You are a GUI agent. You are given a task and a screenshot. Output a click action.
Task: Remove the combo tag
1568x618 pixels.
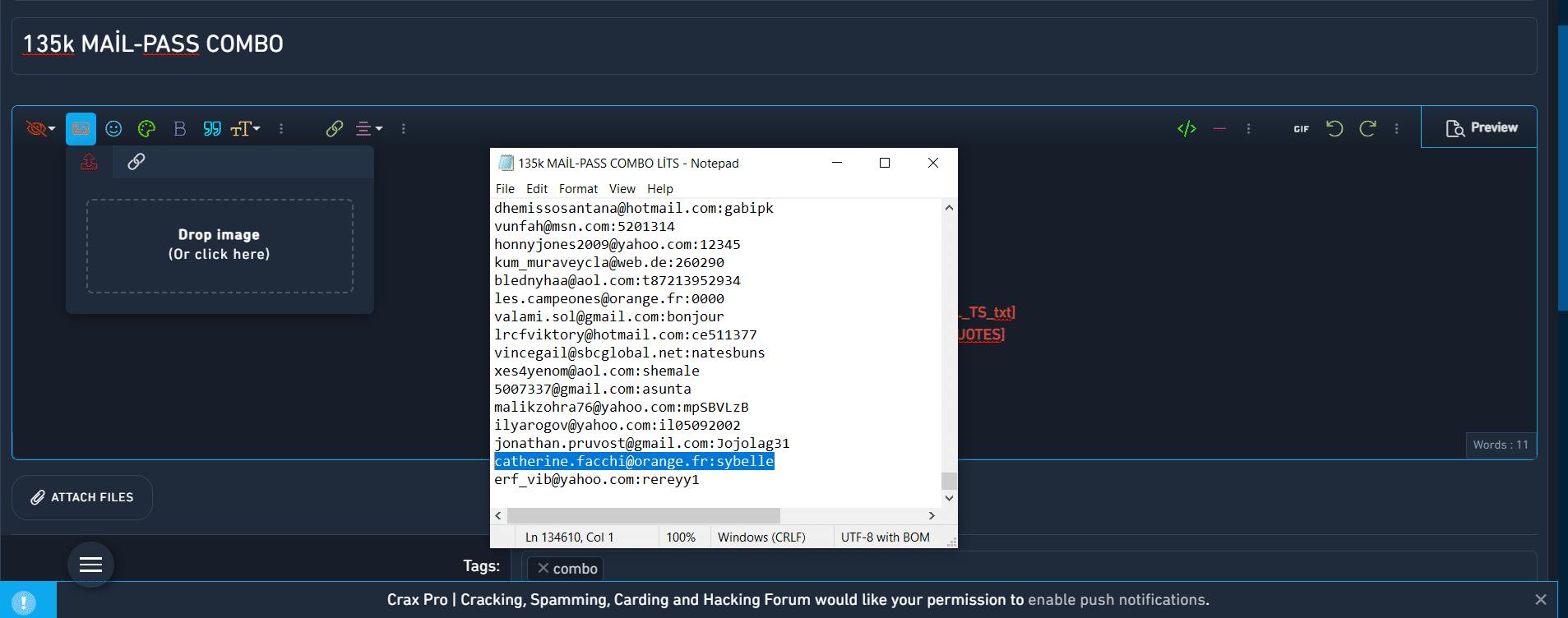coord(543,568)
